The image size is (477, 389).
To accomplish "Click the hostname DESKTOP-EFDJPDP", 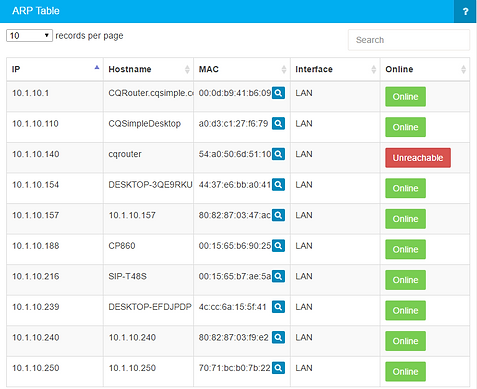I will 150,307.
